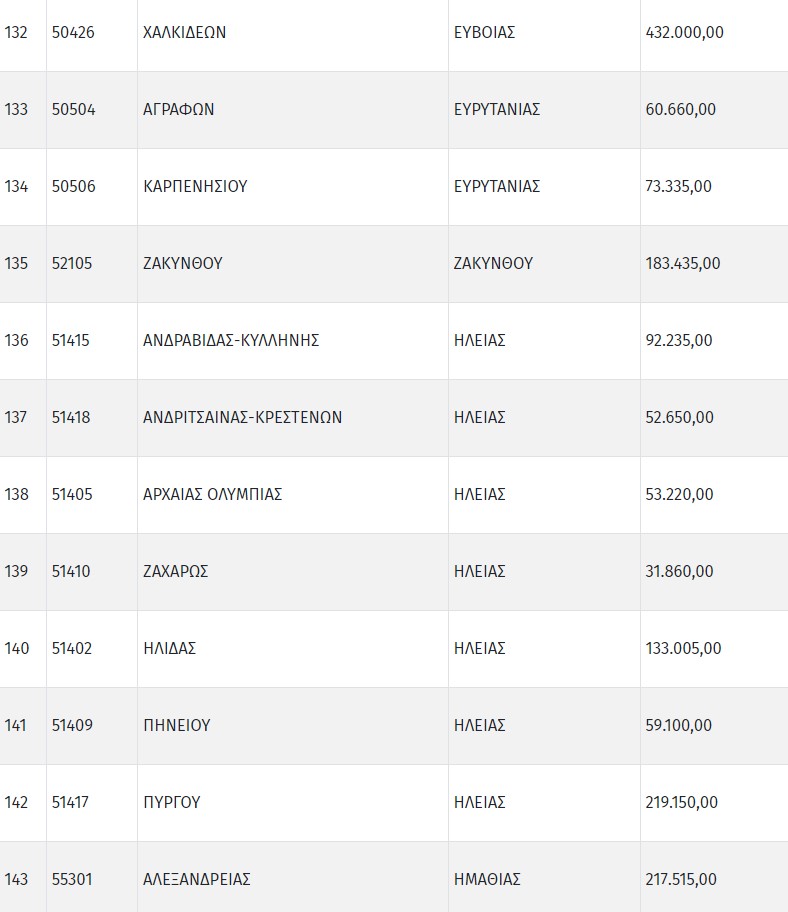This screenshot has width=788, height=912.
Task: Select row number 137
Action: (17, 417)
